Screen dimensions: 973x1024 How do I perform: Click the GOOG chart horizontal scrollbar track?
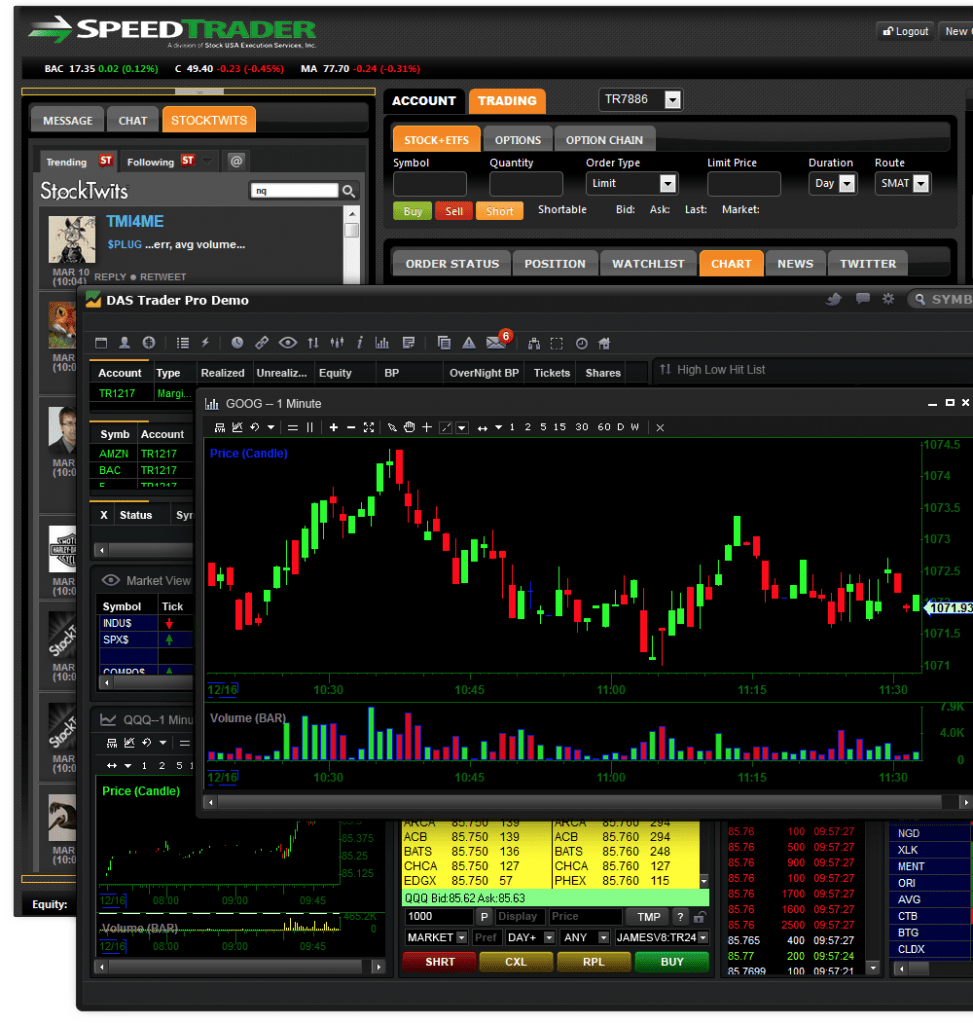click(x=579, y=801)
